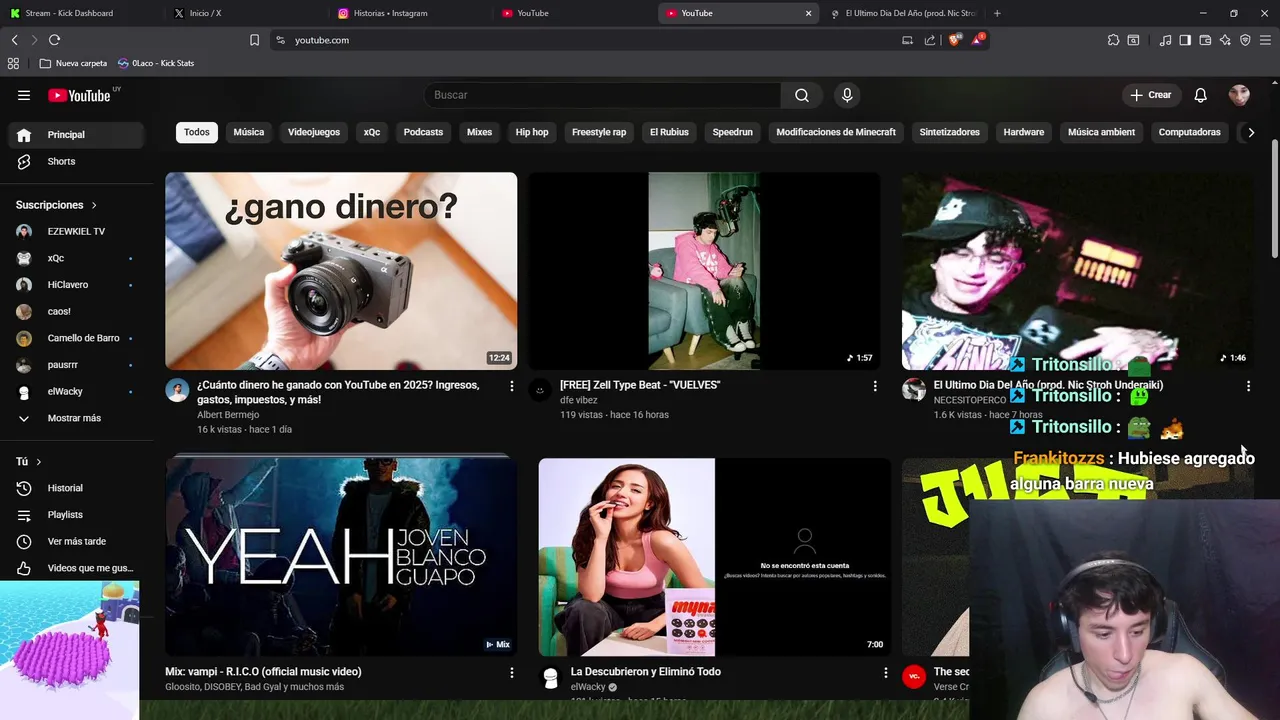Show more category chips with right arrow
The height and width of the screenshot is (720, 1280).
pos(1250,132)
